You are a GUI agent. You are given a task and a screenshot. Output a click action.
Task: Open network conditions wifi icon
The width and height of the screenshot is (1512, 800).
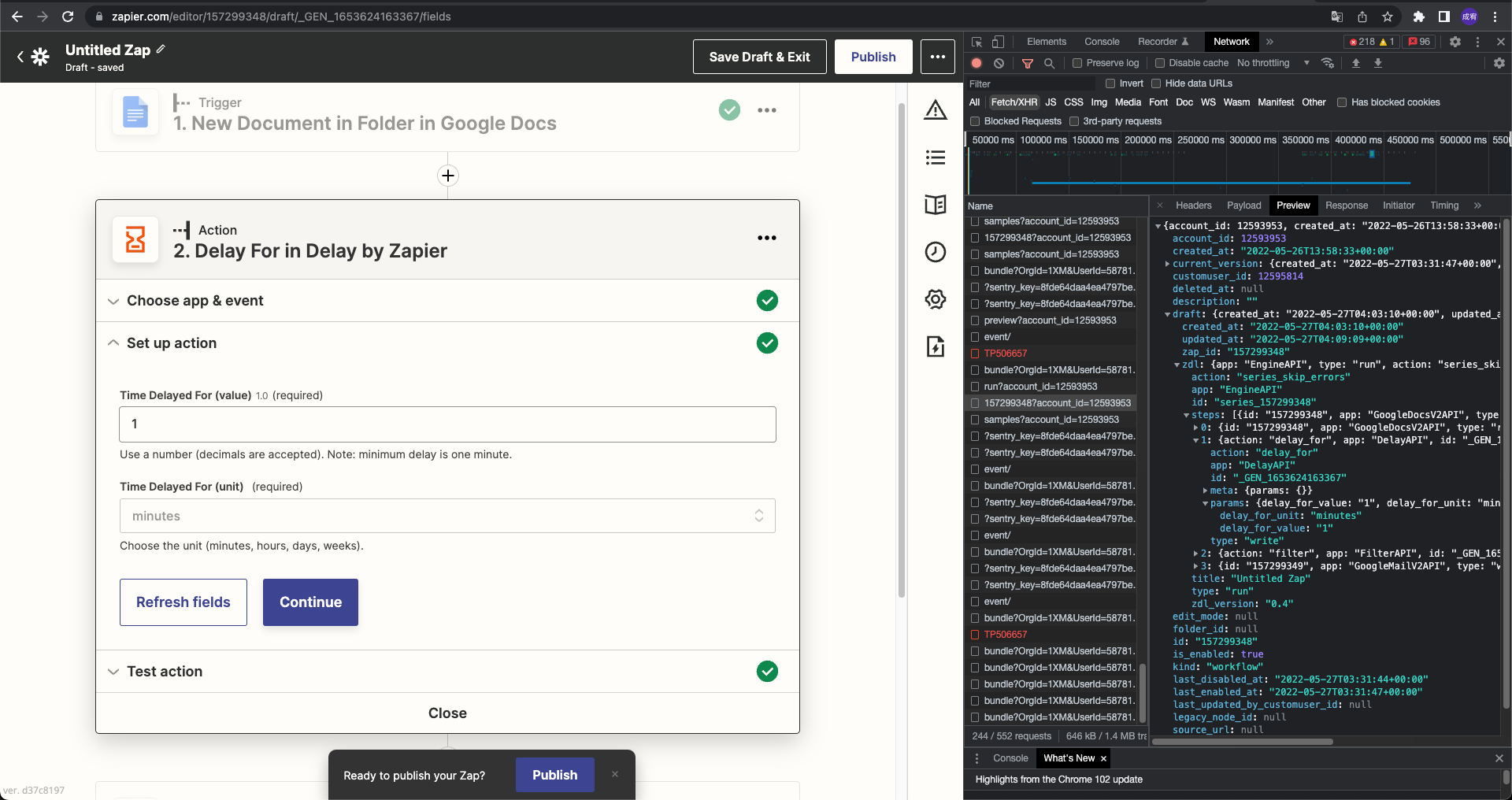pos(1328,63)
